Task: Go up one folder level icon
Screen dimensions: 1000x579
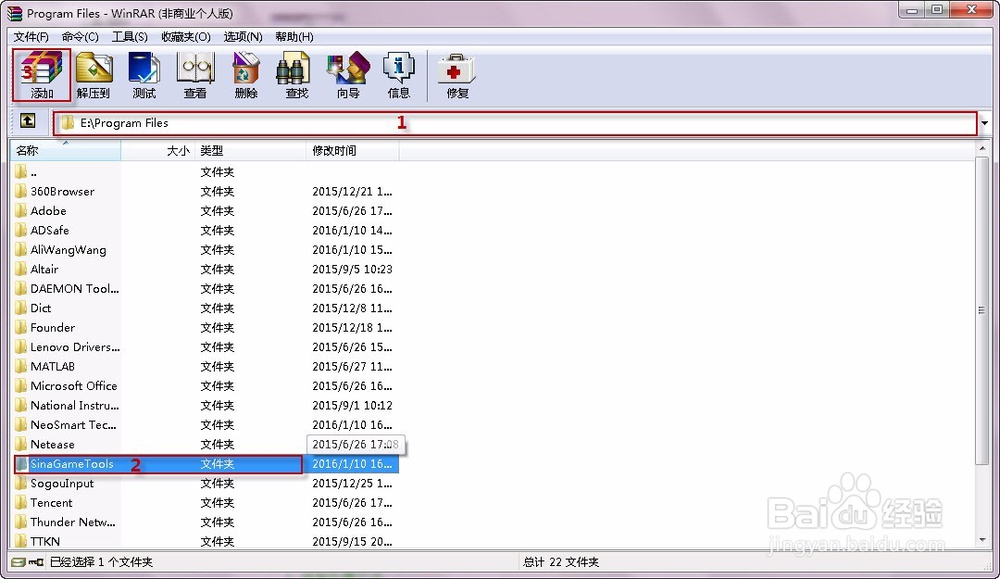Action: pos(27,121)
